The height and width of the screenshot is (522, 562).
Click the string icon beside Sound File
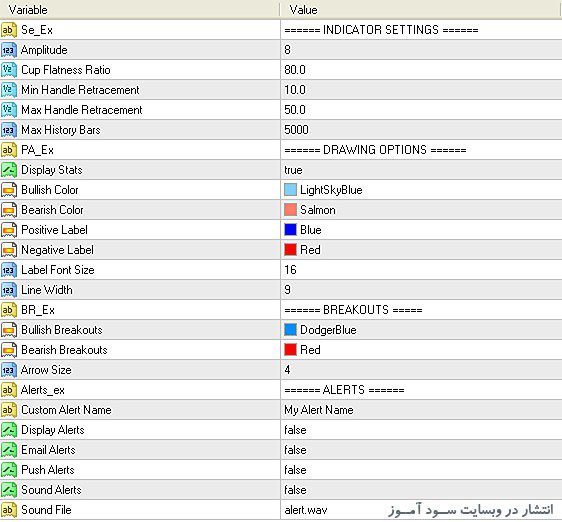pyautogui.click(x=9, y=510)
